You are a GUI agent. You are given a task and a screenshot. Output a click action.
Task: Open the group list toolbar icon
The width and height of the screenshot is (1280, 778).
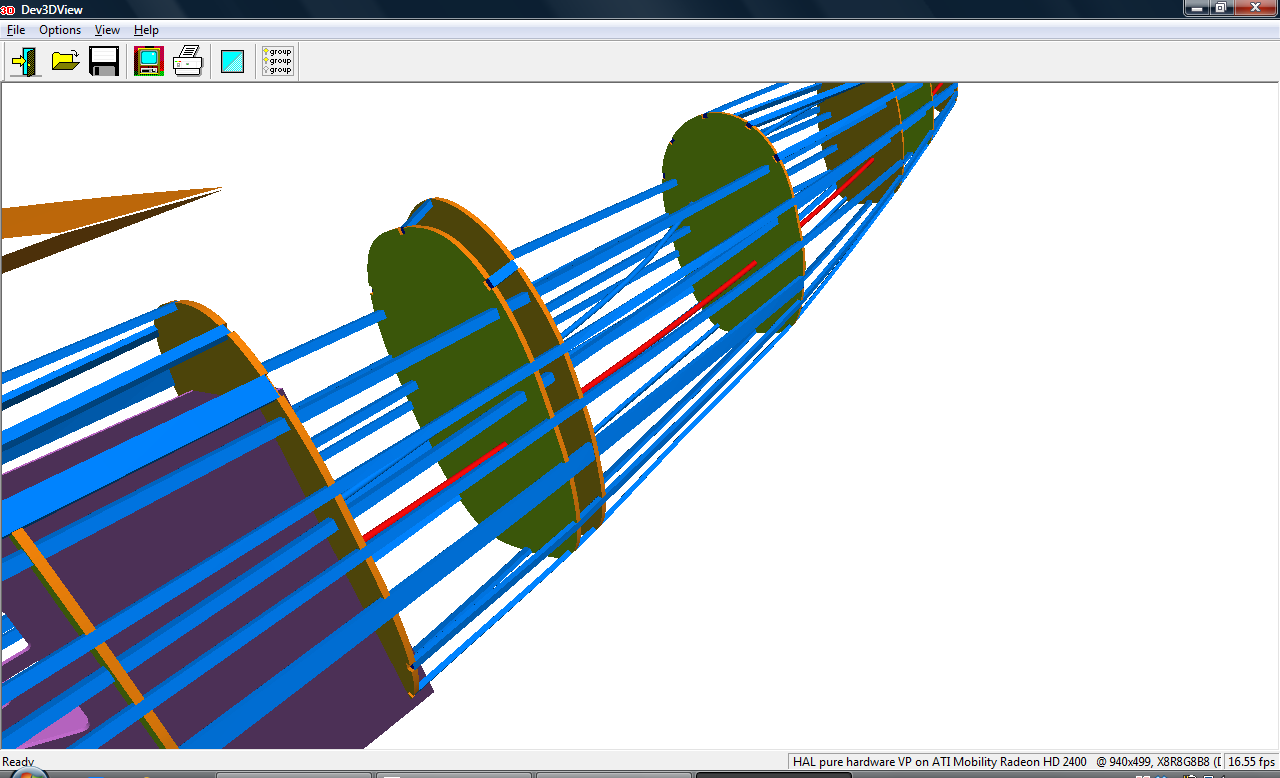(277, 61)
